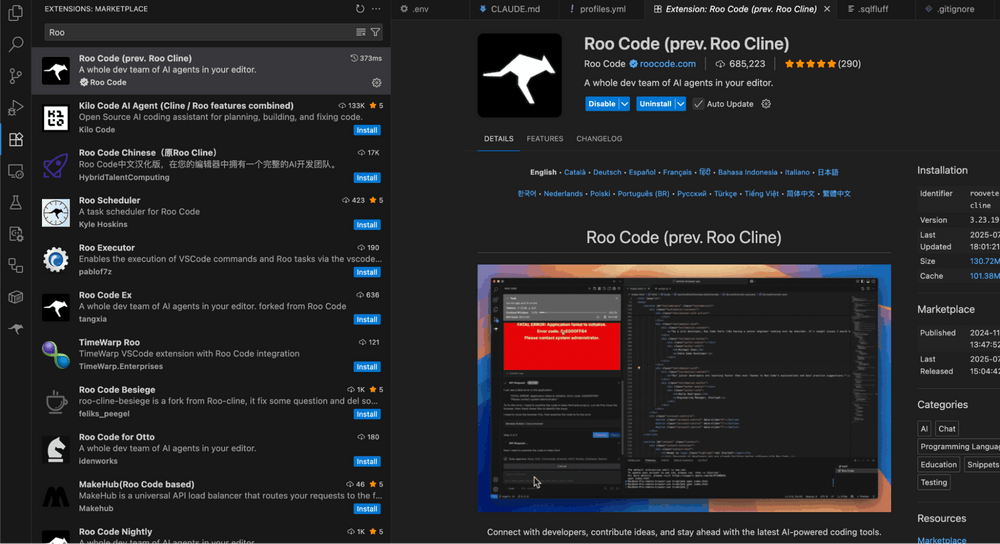Viewport: 1000px width, 544px height.
Task: Open the Explorer view in activity bar
Action: pyautogui.click(x=15, y=13)
